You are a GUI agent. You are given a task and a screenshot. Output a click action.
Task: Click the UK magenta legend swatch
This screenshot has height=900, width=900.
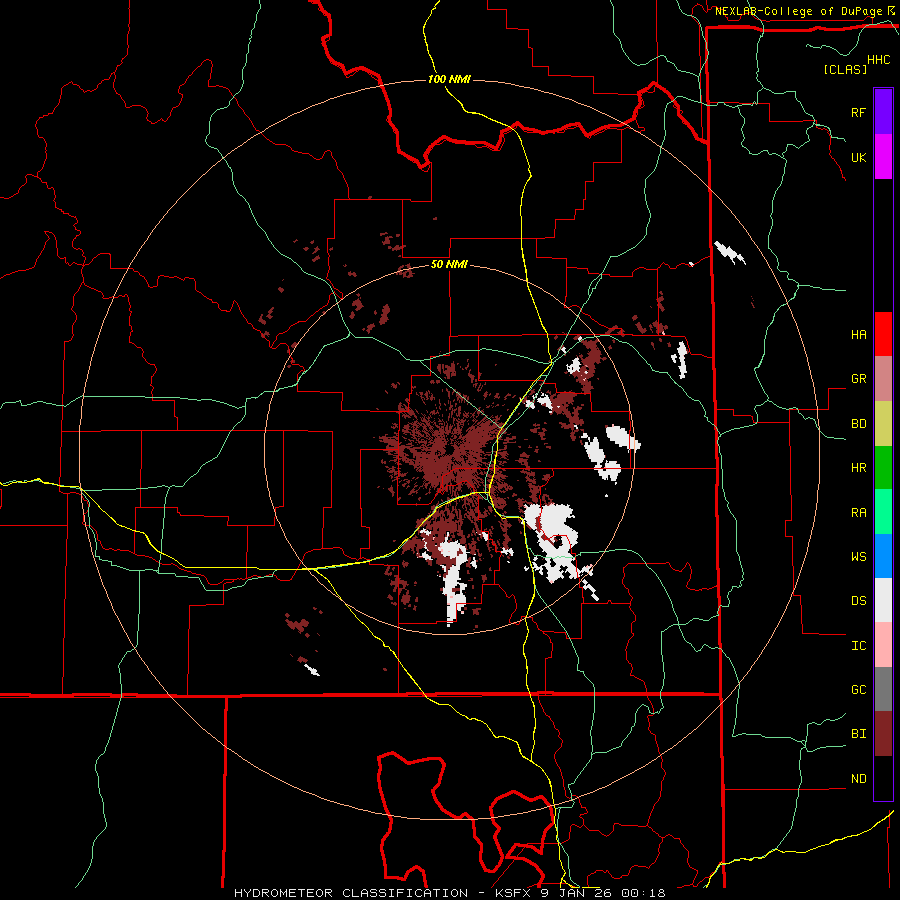[x=883, y=157]
